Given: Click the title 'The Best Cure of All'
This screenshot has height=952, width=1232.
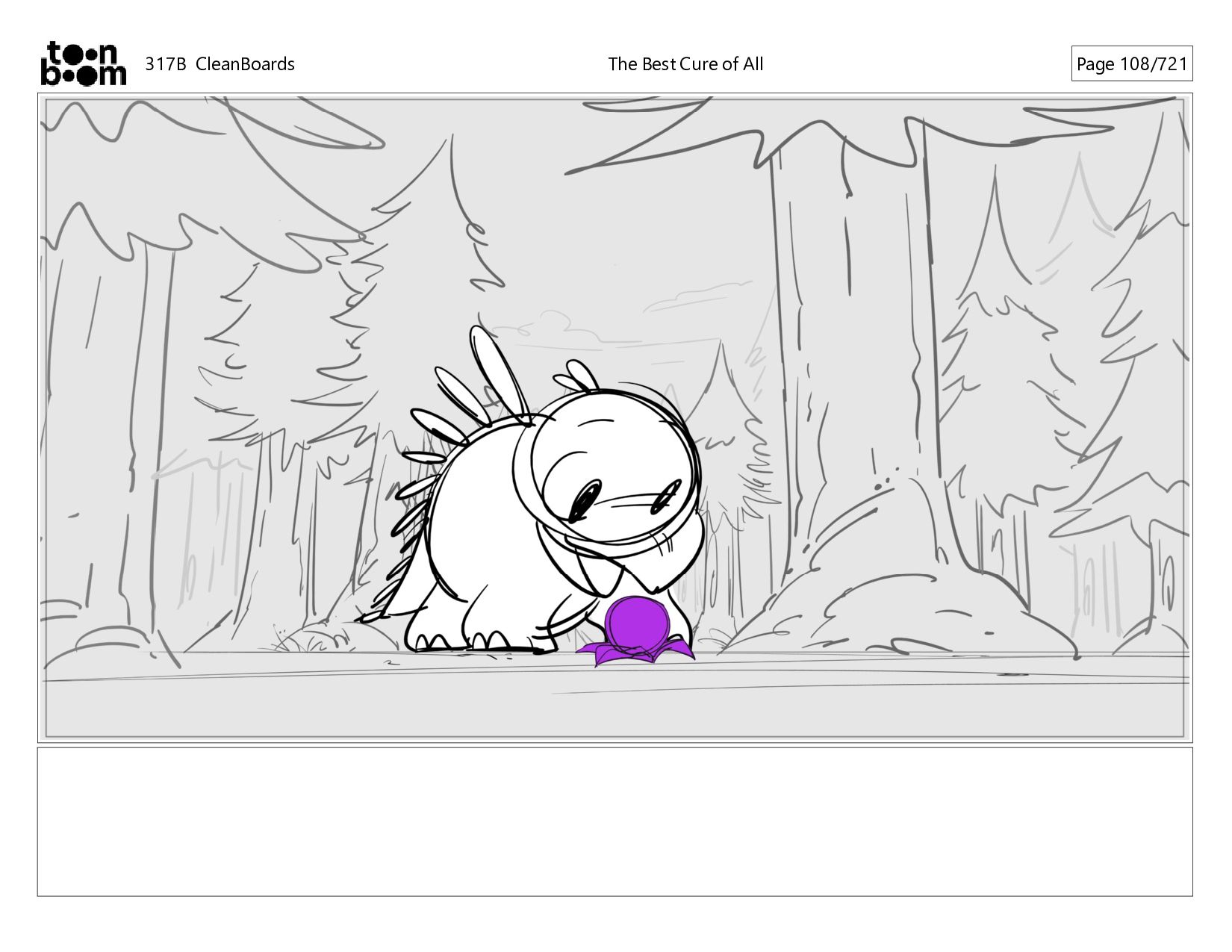Looking at the screenshot, I should coord(685,64).
